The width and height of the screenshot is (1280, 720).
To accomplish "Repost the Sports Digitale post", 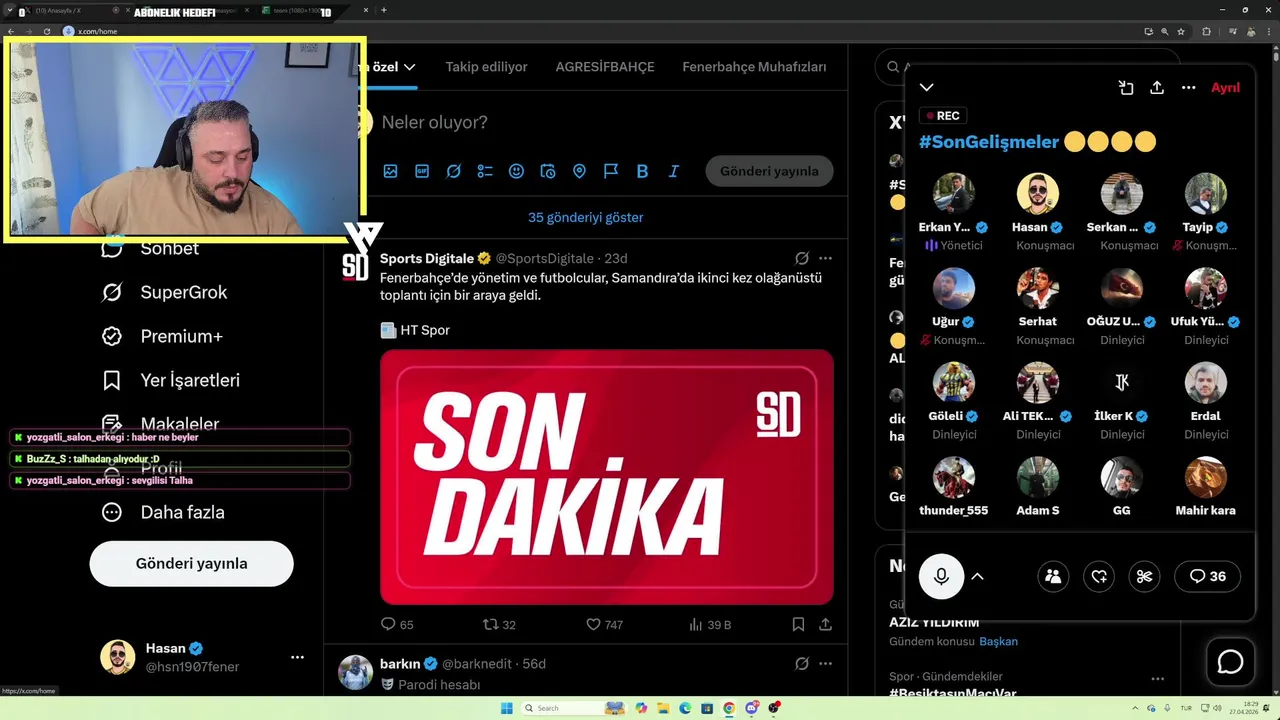I will (499, 624).
